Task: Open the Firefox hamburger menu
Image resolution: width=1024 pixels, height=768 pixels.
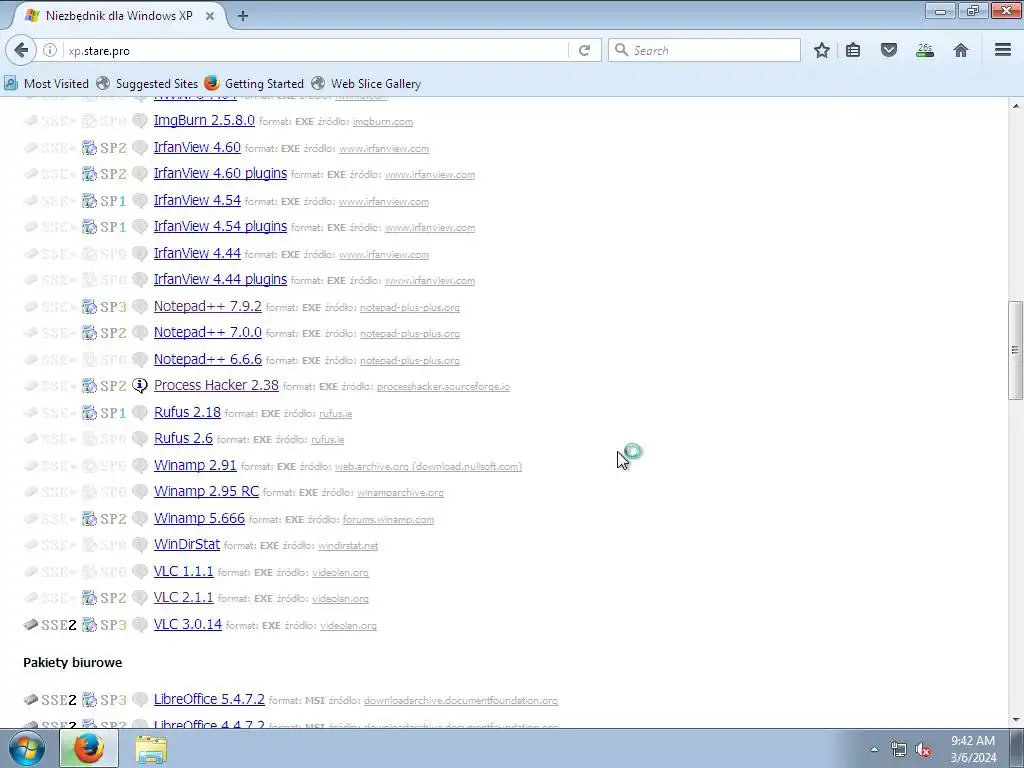Action: (1003, 50)
